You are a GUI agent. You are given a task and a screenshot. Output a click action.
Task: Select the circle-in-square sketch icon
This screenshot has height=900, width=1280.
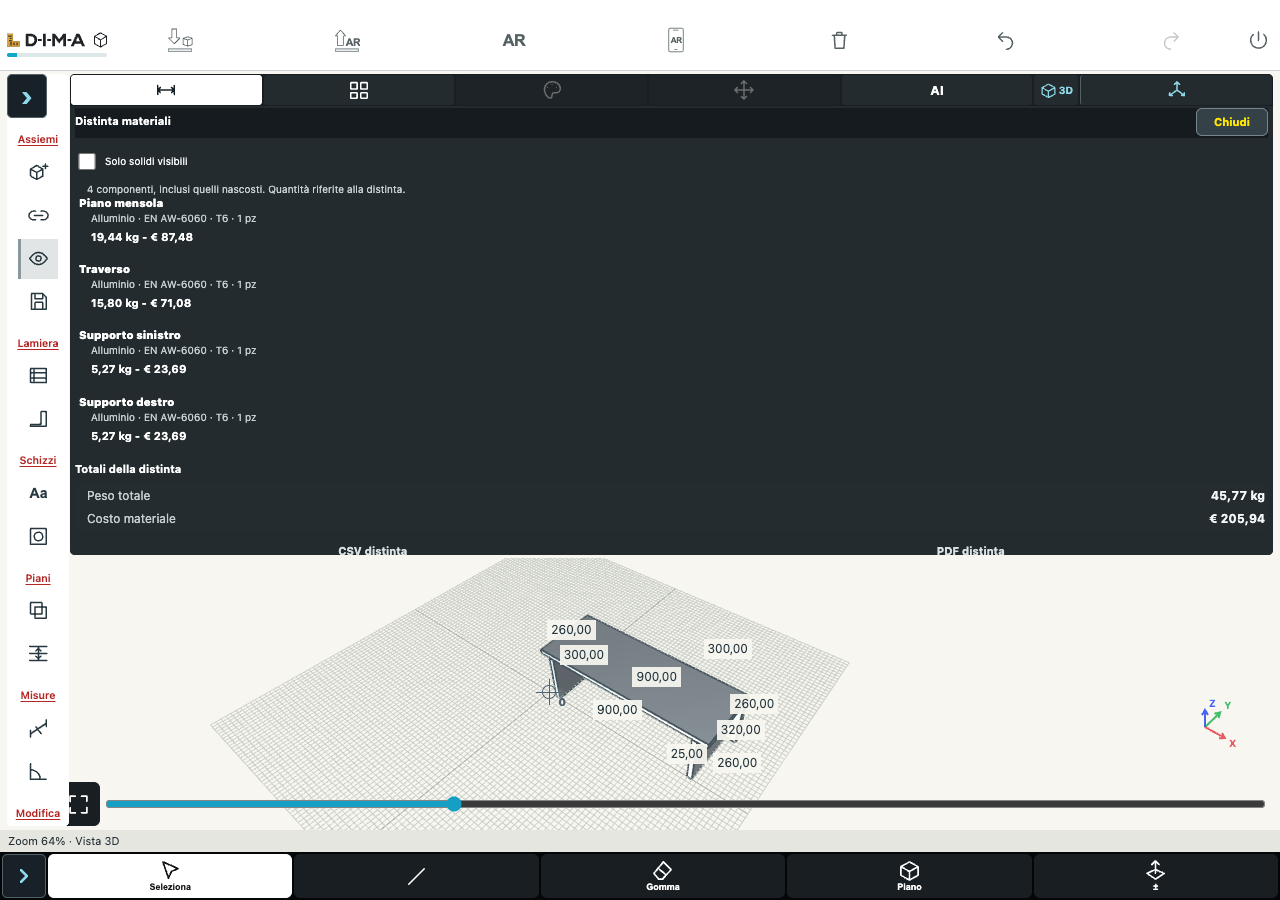click(38, 537)
